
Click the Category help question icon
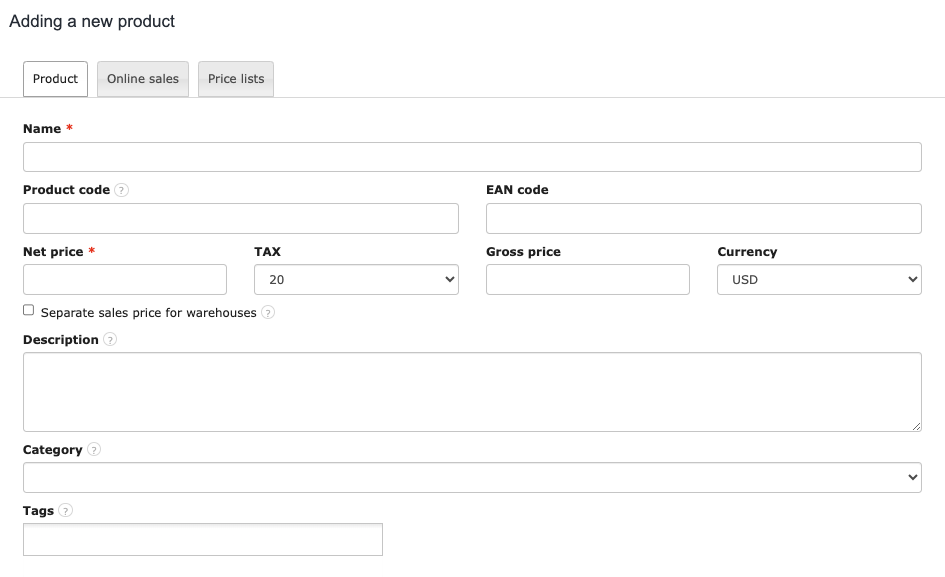[x=94, y=450]
